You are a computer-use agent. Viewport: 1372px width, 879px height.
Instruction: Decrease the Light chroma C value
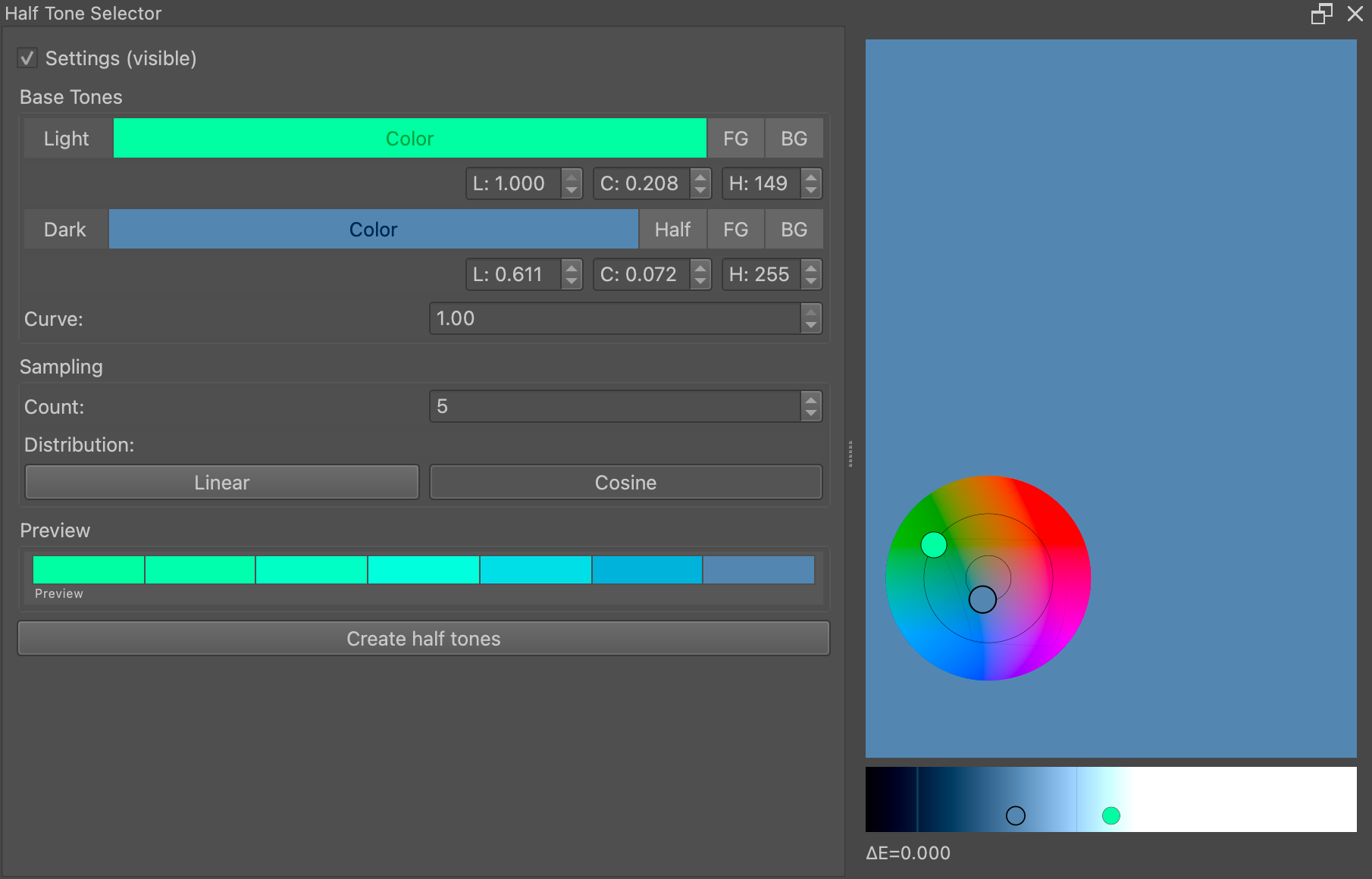(701, 189)
